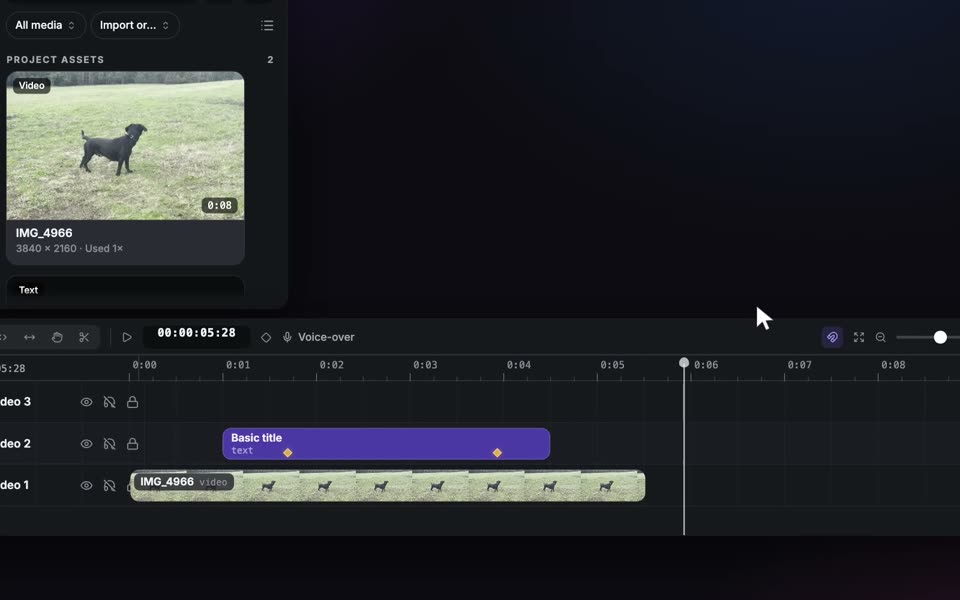This screenshot has height=600, width=960.
Task: Click the 0:01 ruler mark
Action: [238, 365]
